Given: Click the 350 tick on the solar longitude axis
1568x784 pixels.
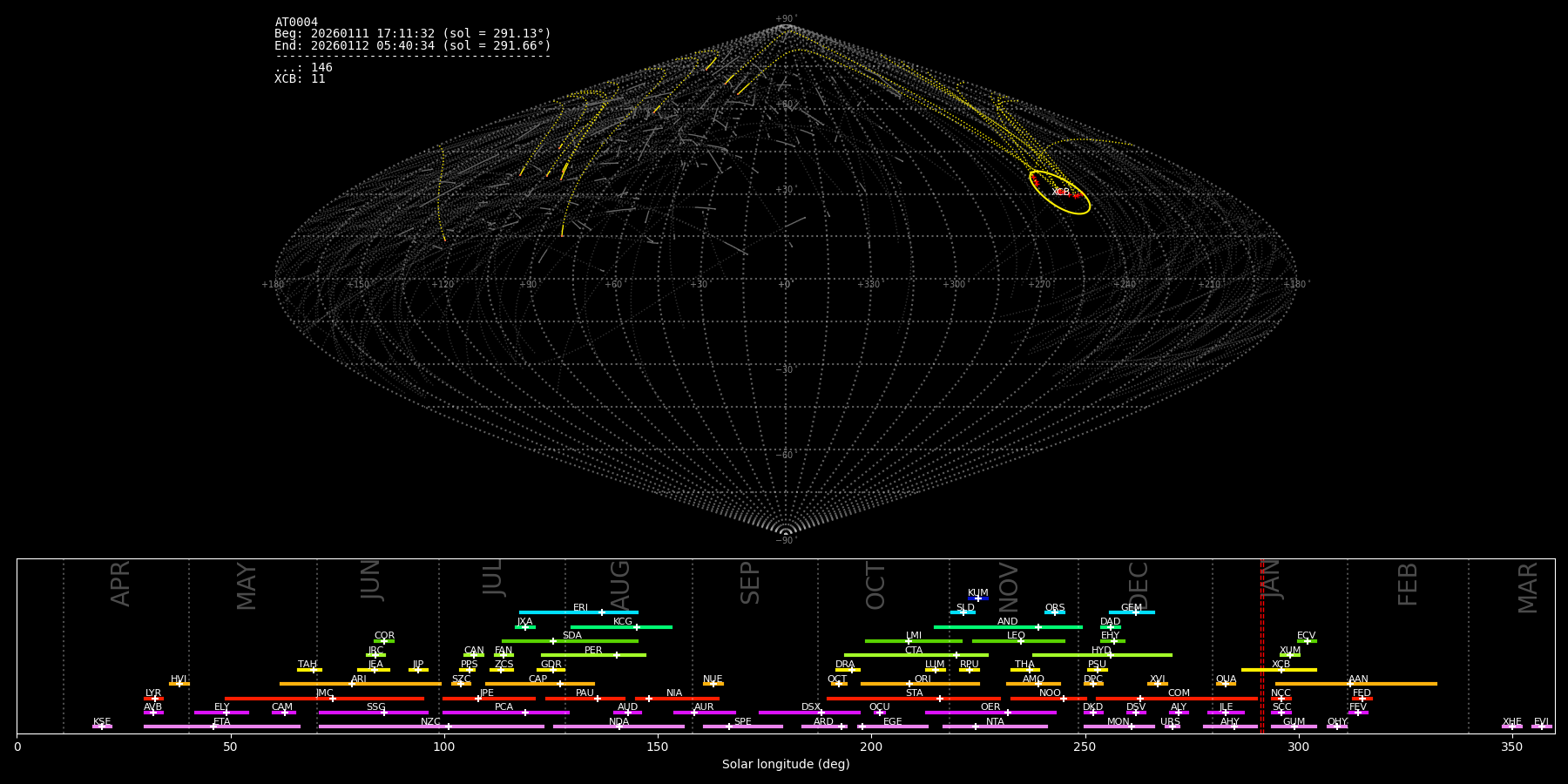Looking at the screenshot, I should tap(1511, 747).
